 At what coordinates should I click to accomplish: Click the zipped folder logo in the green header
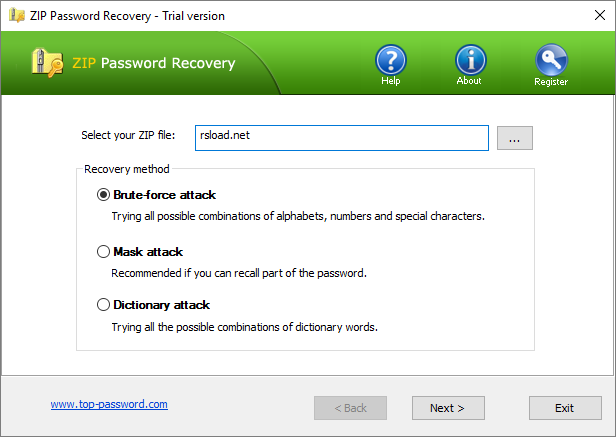(47, 63)
